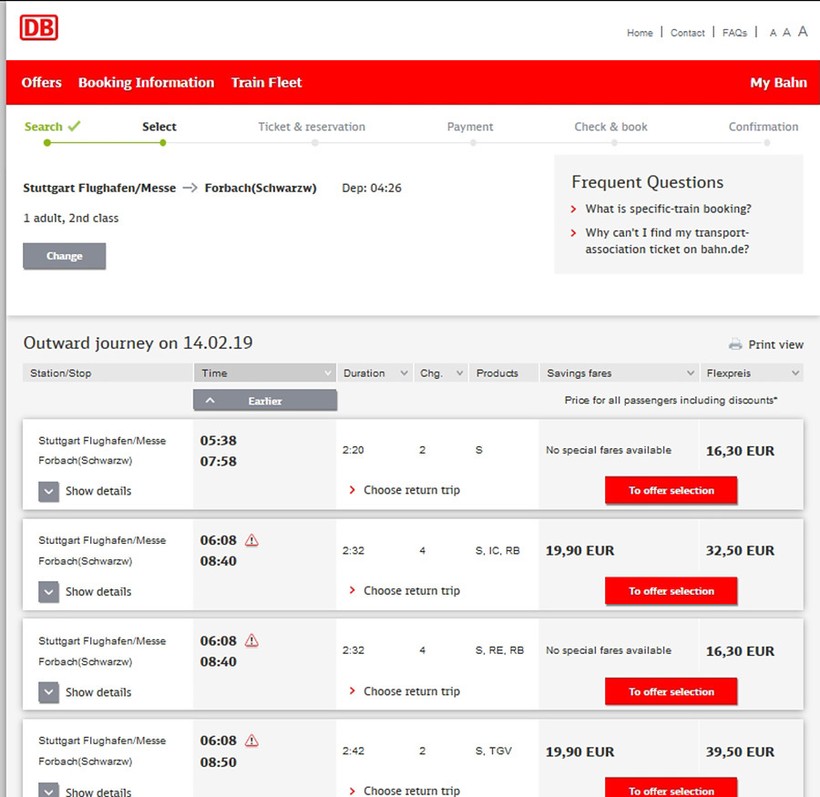Click warning triangle on 06:08–08:40 IC trip
This screenshot has height=797, width=820.
coord(252,541)
